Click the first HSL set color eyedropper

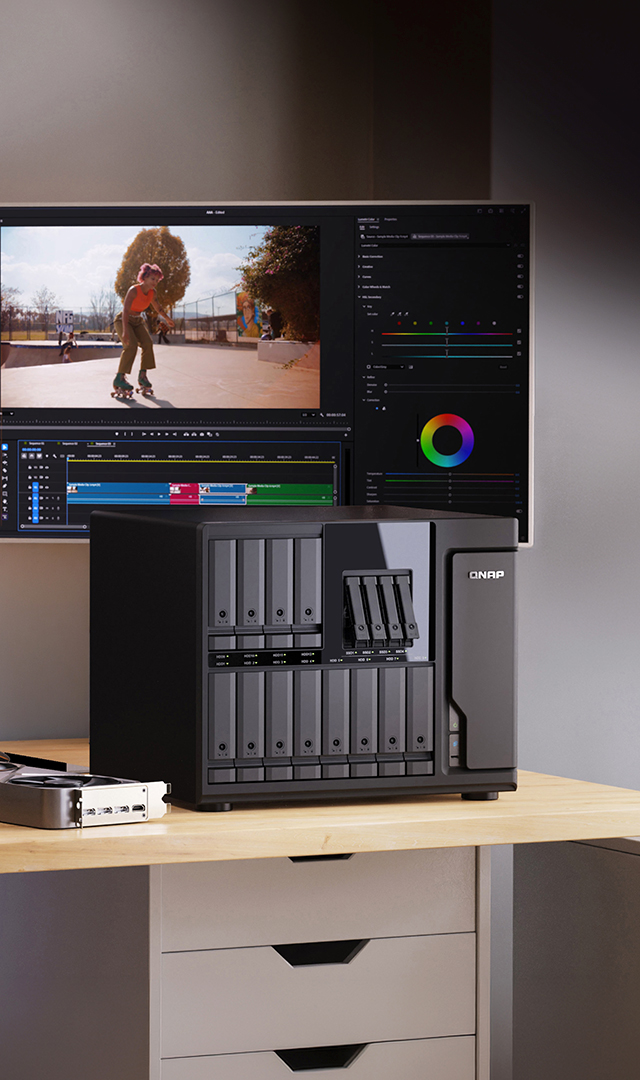[x=392, y=314]
